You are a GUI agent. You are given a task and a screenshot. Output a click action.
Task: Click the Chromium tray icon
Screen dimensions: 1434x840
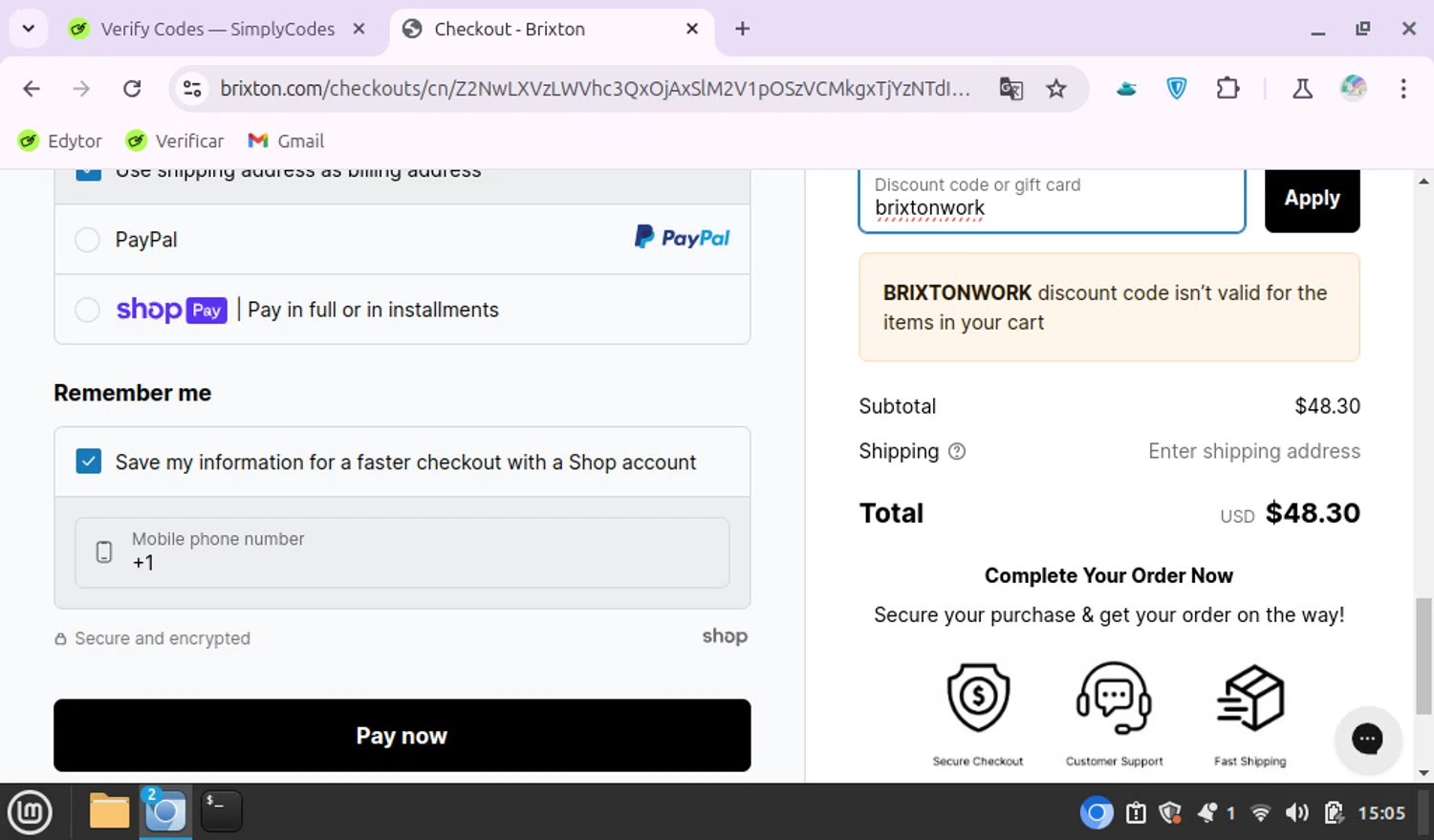point(1097,813)
